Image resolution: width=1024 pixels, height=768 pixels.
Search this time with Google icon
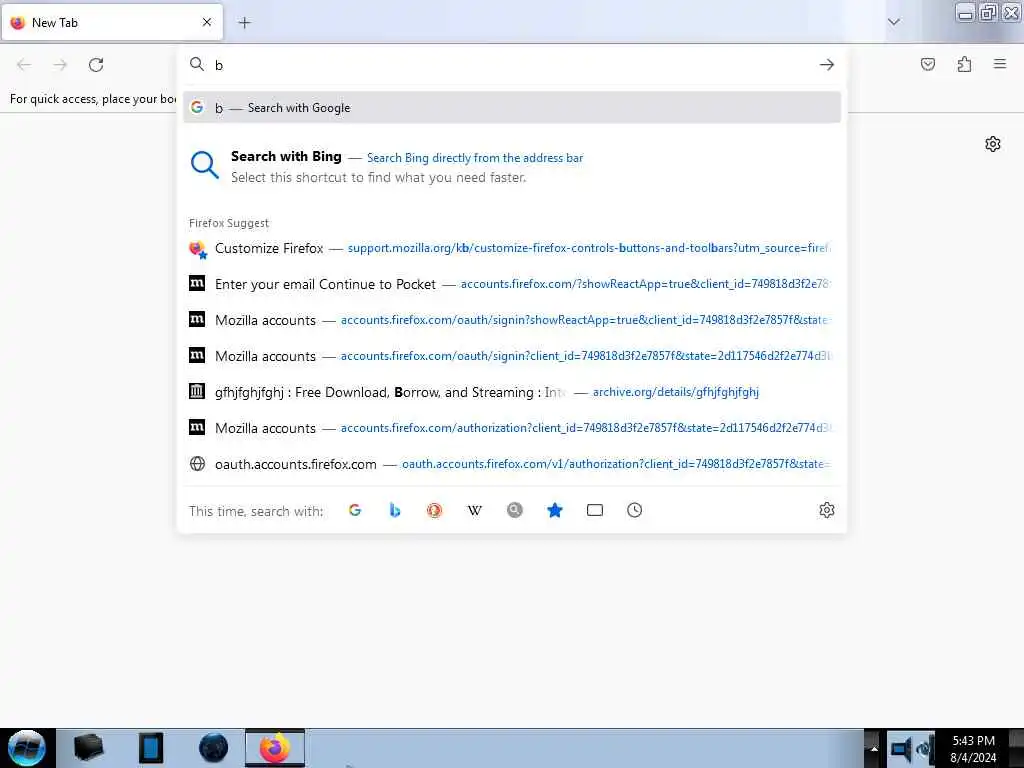(355, 510)
